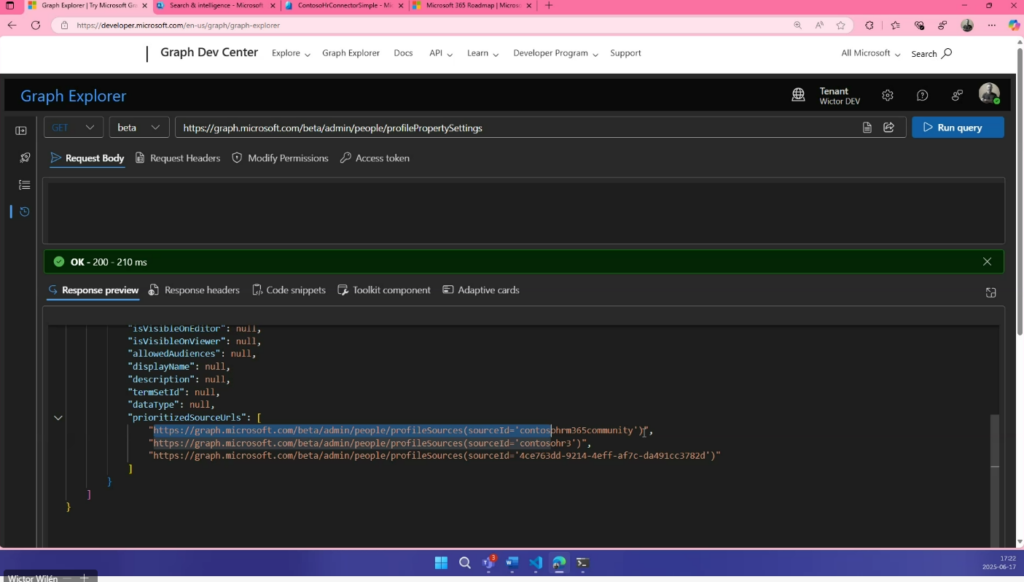The image size is (1024, 582).
Task: Click the browser zoom magnifier icon
Action: [x=797, y=25]
